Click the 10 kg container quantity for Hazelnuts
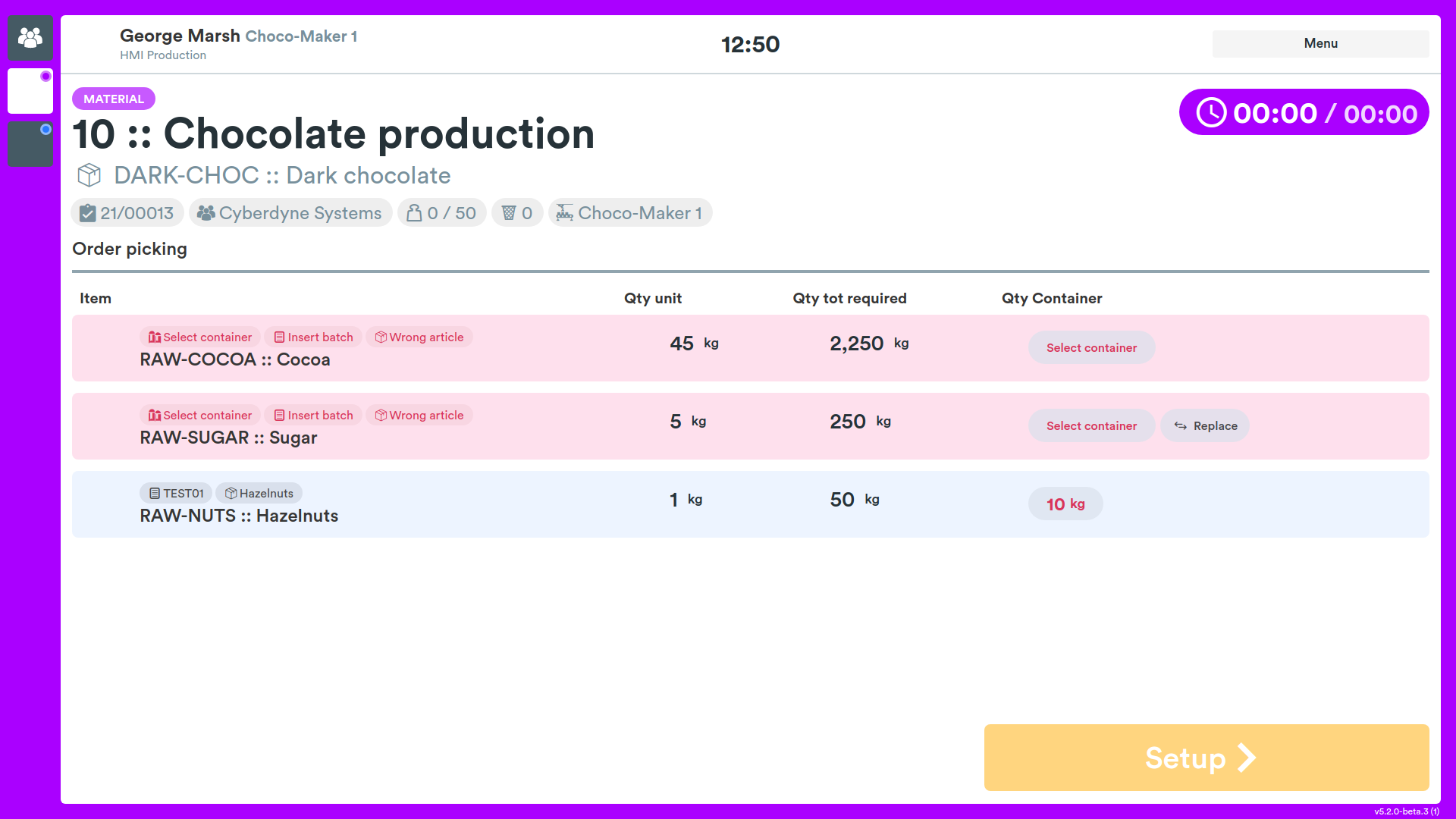This screenshot has width=1456, height=819. (1065, 504)
